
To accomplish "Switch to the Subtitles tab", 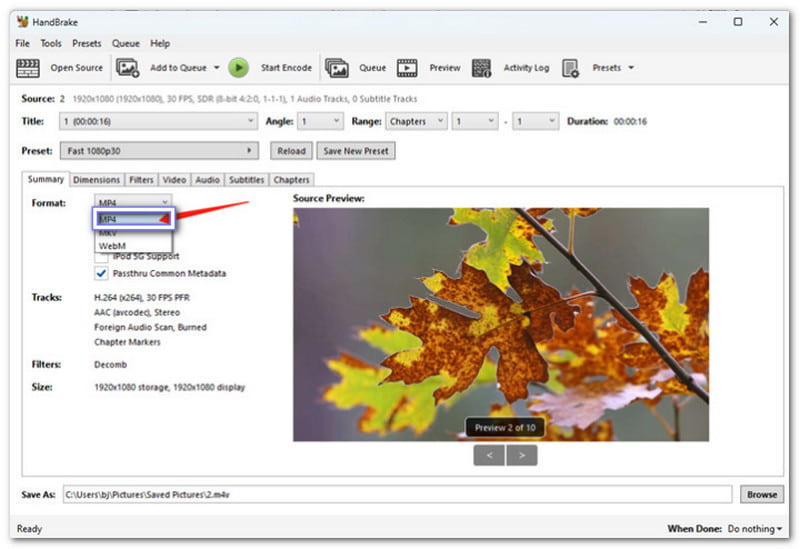I will 246,180.
